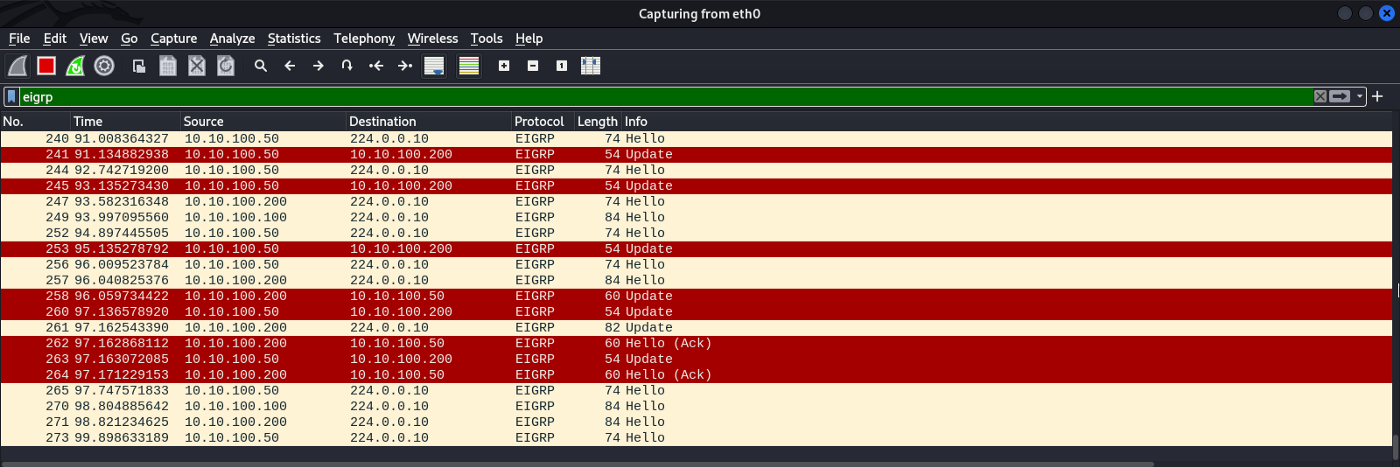This screenshot has width=1400, height=467.
Task: Expand the recent display filter history dropdown
Action: (1360, 97)
